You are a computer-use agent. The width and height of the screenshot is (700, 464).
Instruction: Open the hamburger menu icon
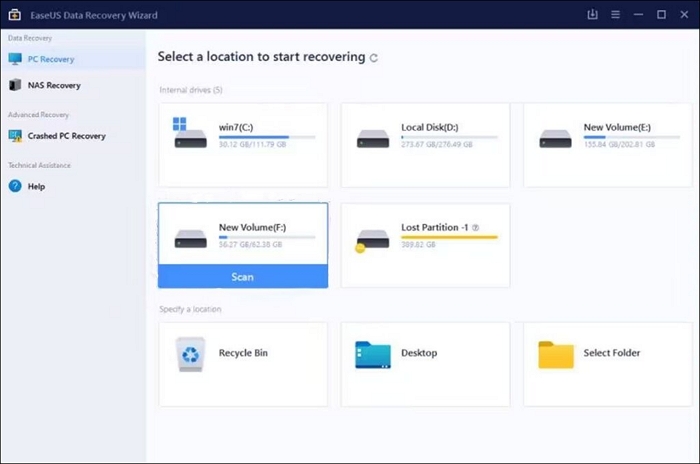tap(615, 15)
